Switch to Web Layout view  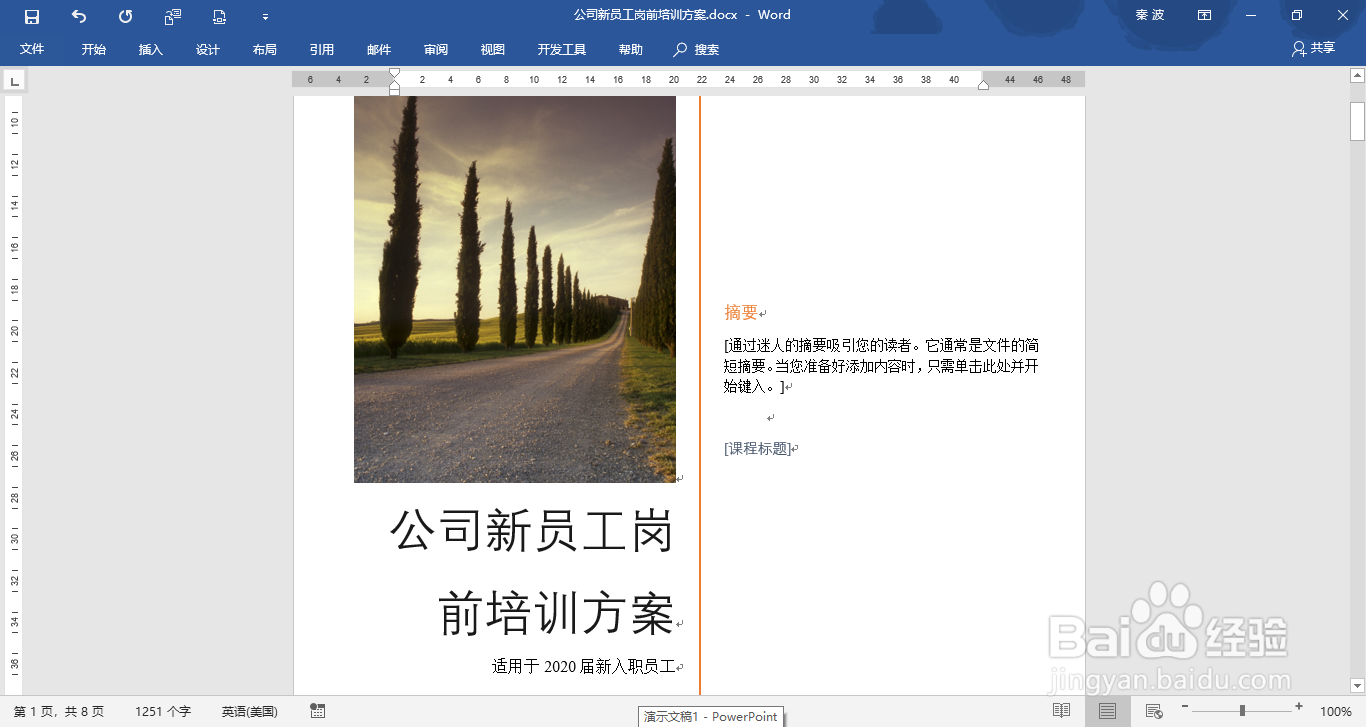point(1153,711)
